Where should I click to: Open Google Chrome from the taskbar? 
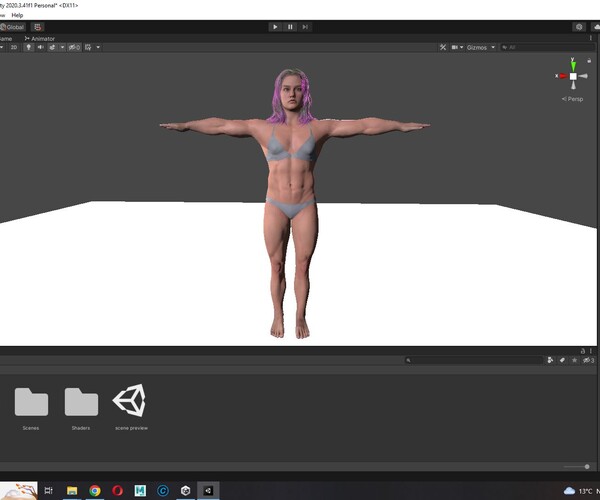click(95, 490)
